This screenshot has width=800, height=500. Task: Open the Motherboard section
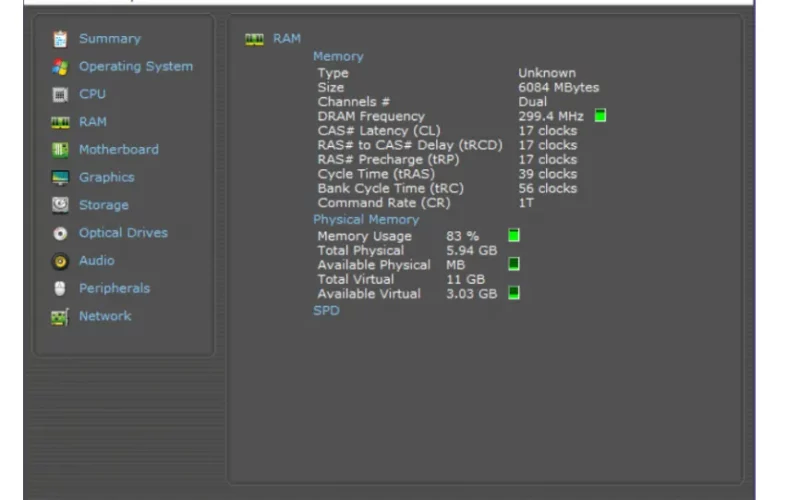pyautogui.click(x=119, y=149)
